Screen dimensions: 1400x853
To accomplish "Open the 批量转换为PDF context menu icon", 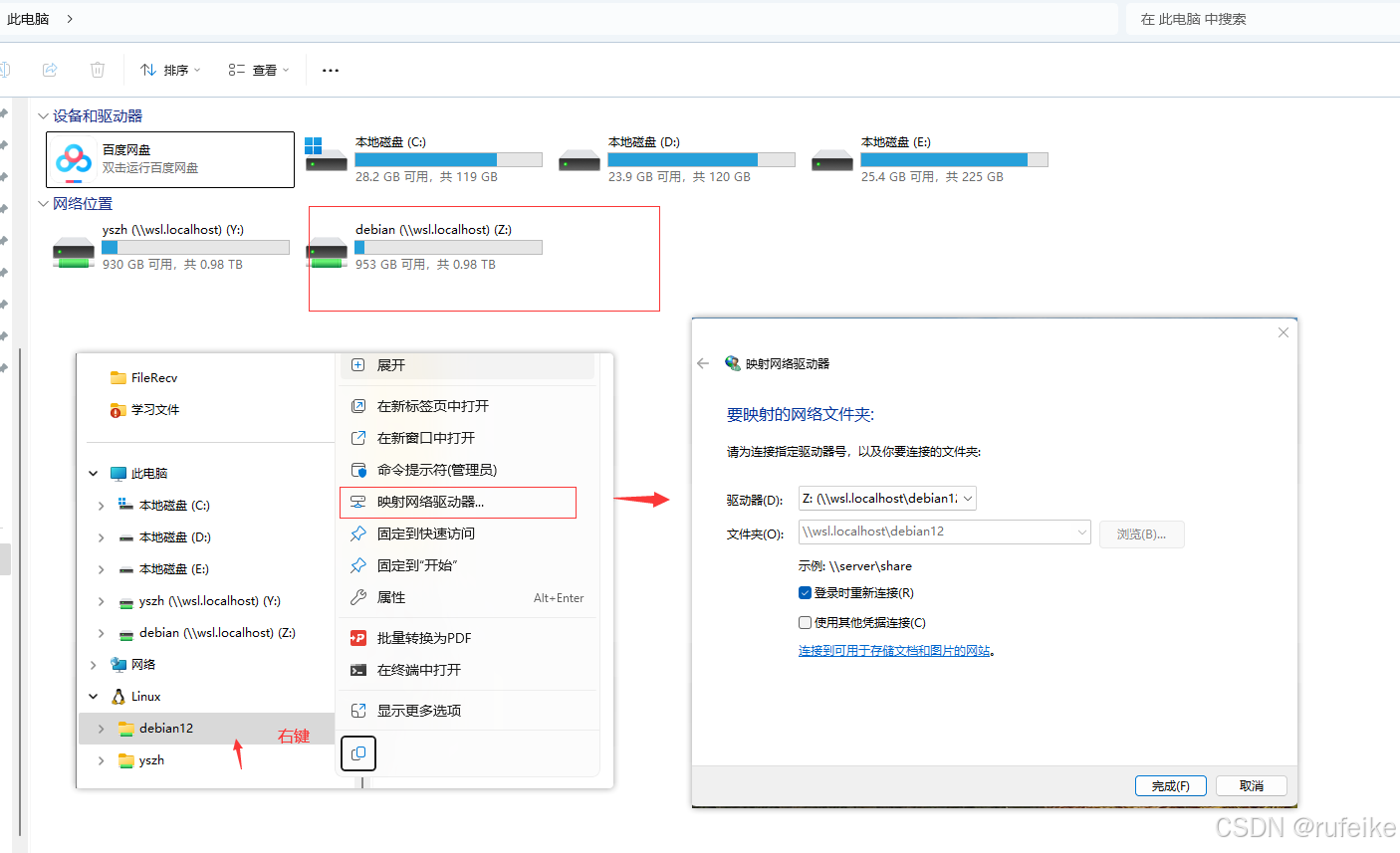I will coord(357,637).
